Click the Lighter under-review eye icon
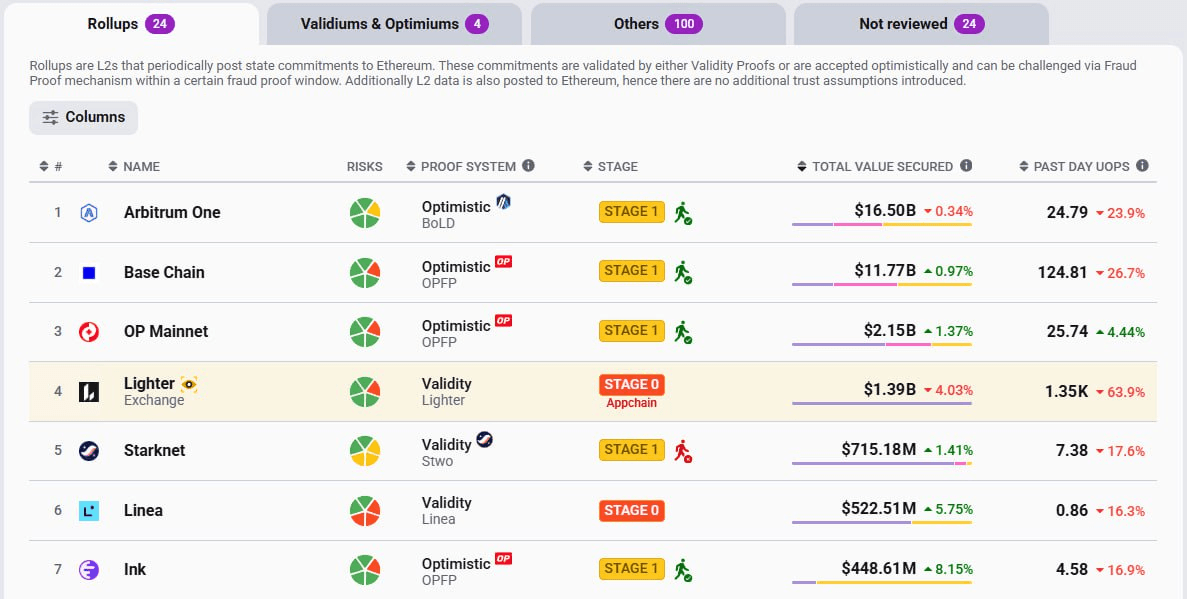This screenshot has height=599, width=1187. click(x=189, y=384)
